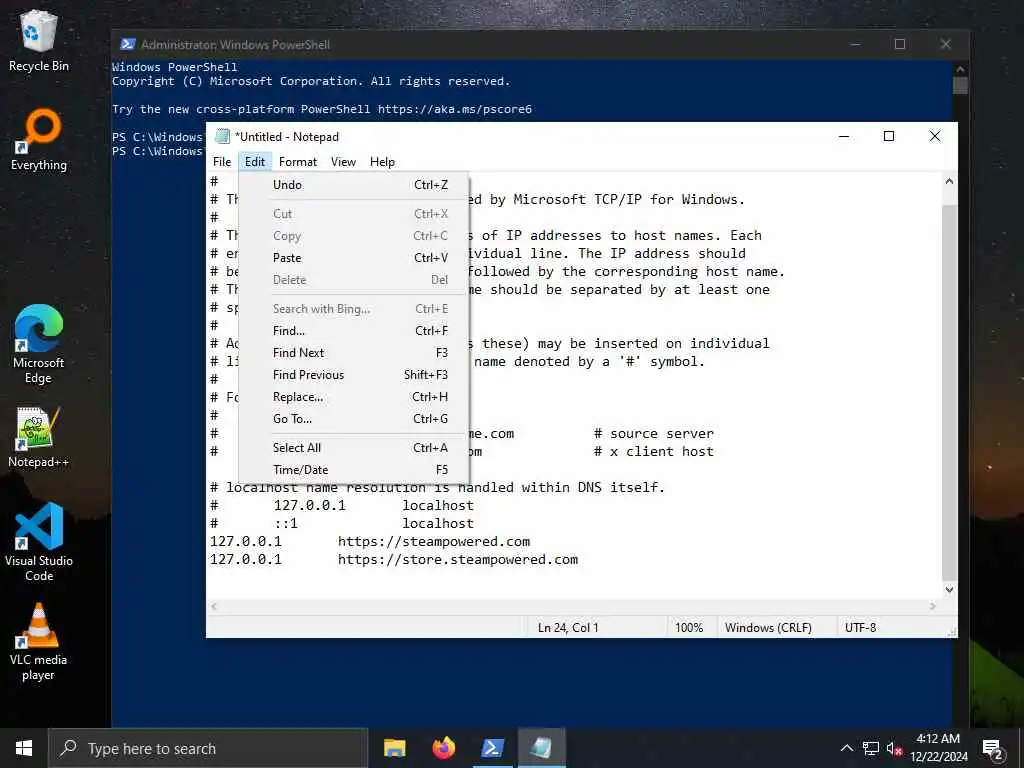Click the Windows Start button
The width and height of the screenshot is (1024, 768).
[x=24, y=748]
